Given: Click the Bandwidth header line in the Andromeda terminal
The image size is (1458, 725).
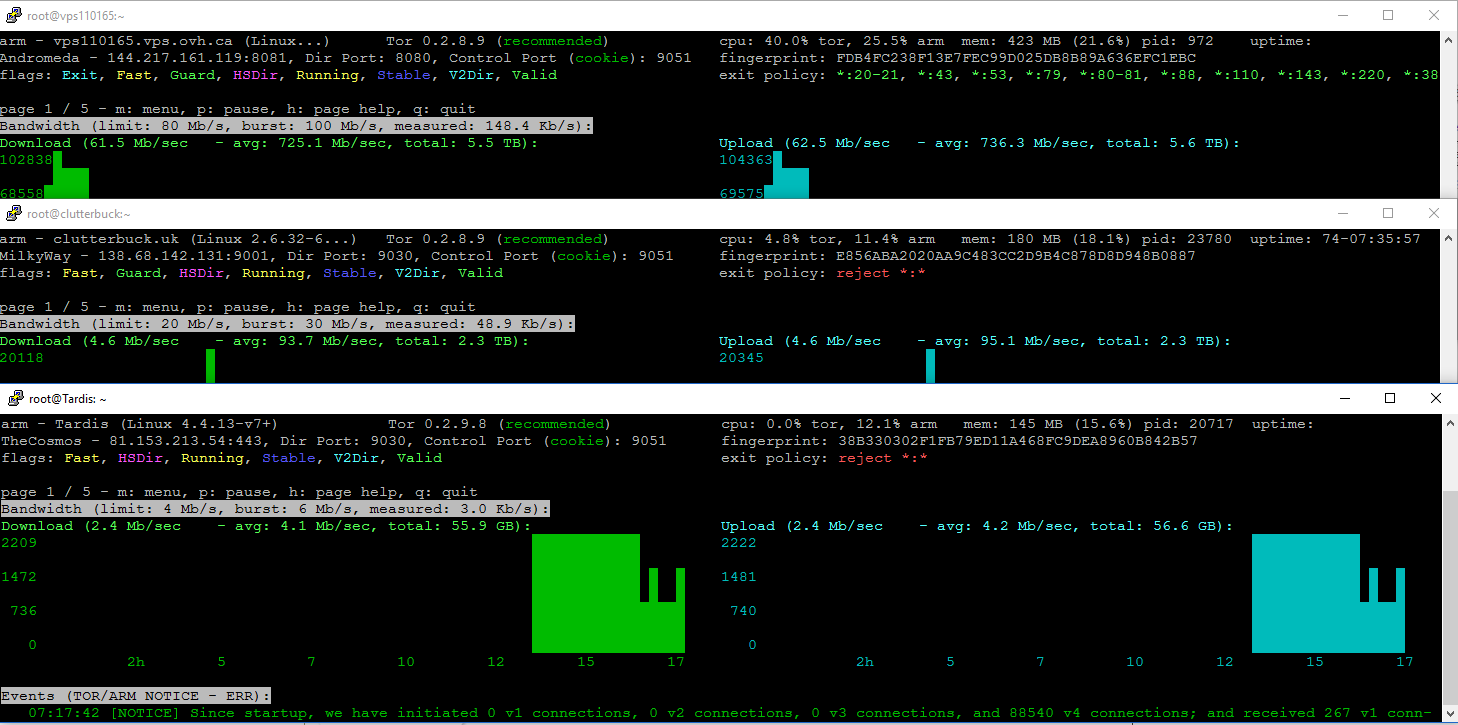Looking at the screenshot, I should (x=296, y=126).
